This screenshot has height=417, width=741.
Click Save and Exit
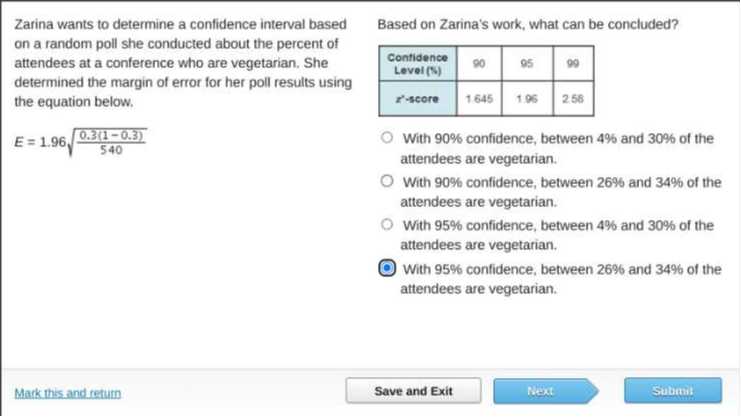pos(414,391)
